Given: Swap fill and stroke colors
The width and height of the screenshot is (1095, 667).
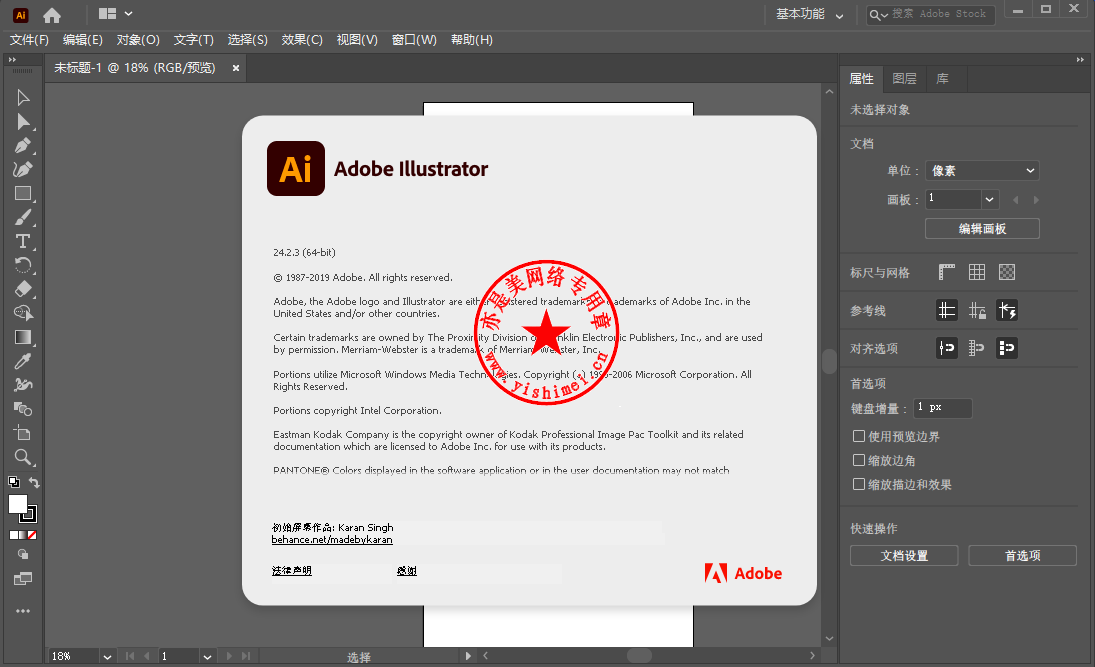Looking at the screenshot, I should [34, 482].
